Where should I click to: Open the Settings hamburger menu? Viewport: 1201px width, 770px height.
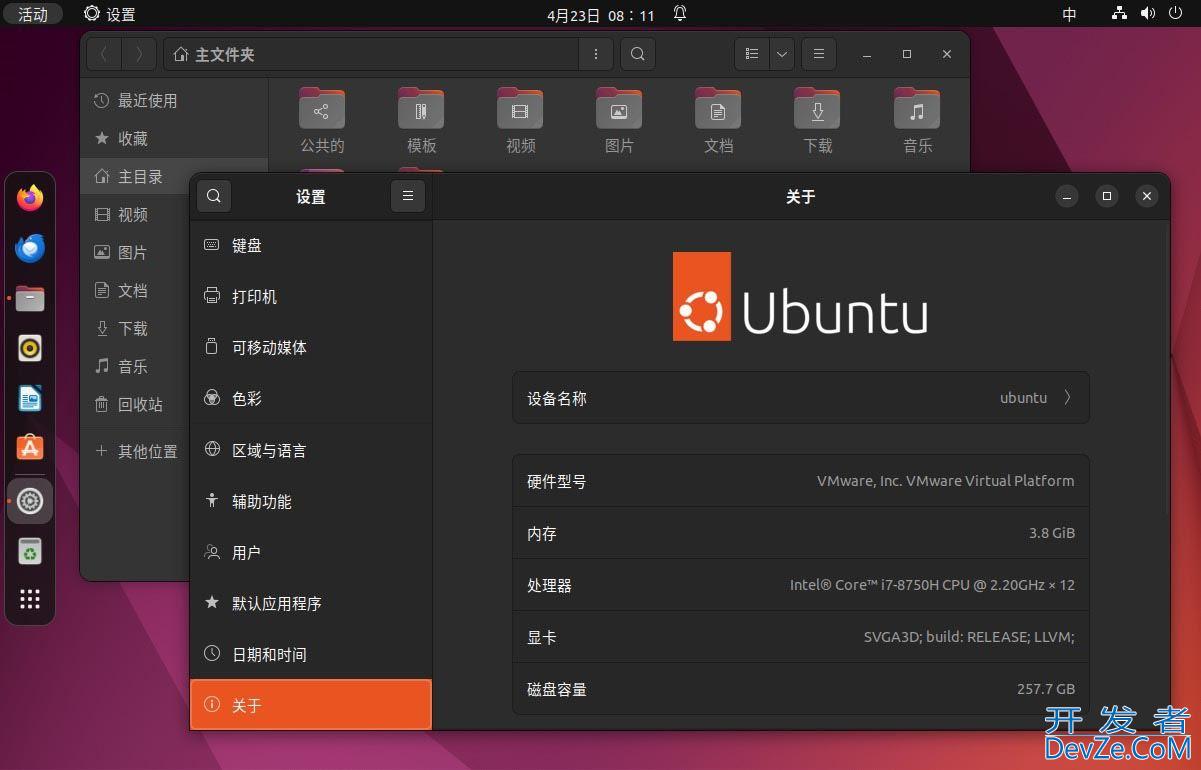tap(407, 197)
